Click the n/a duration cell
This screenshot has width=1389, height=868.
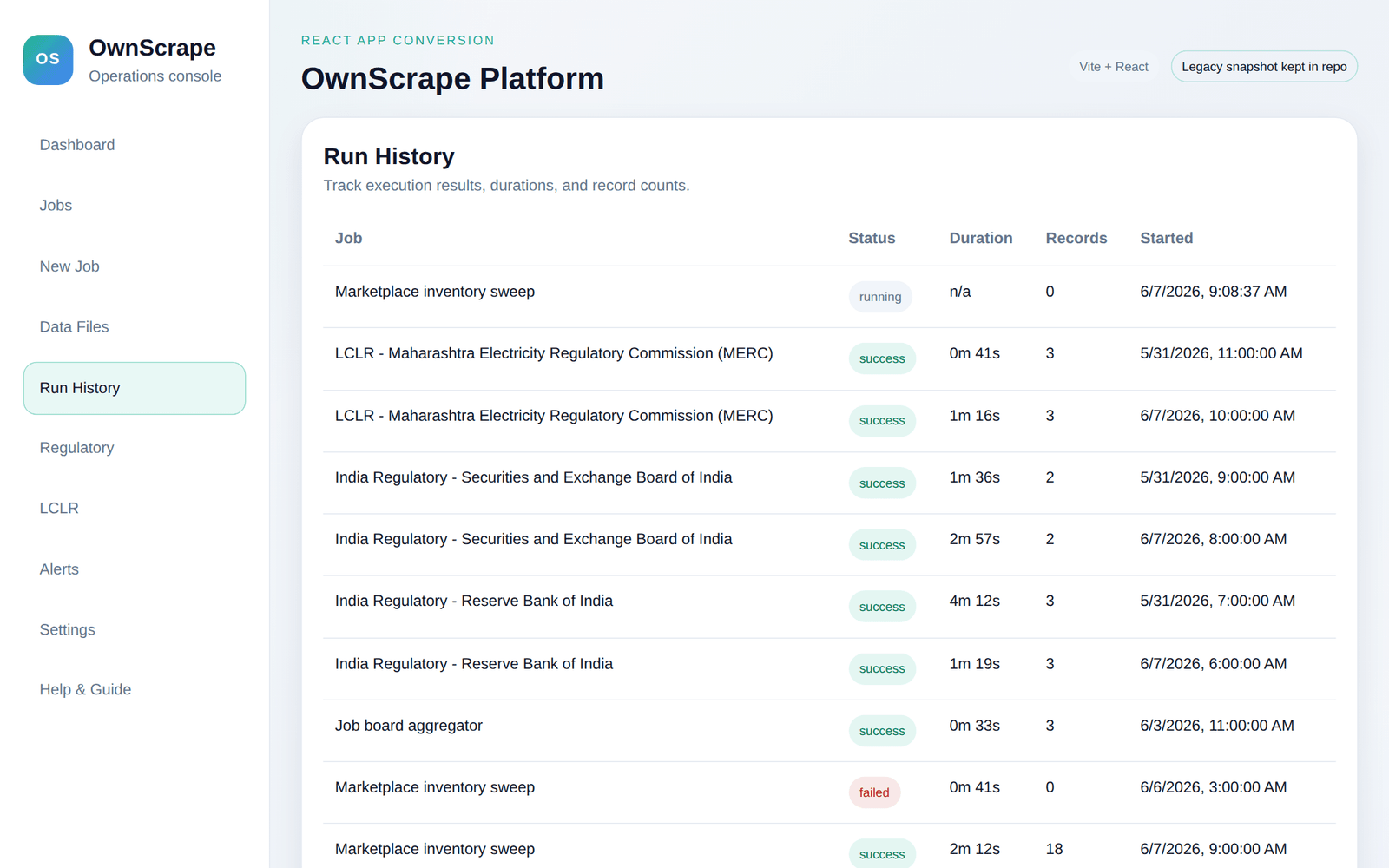coord(960,292)
